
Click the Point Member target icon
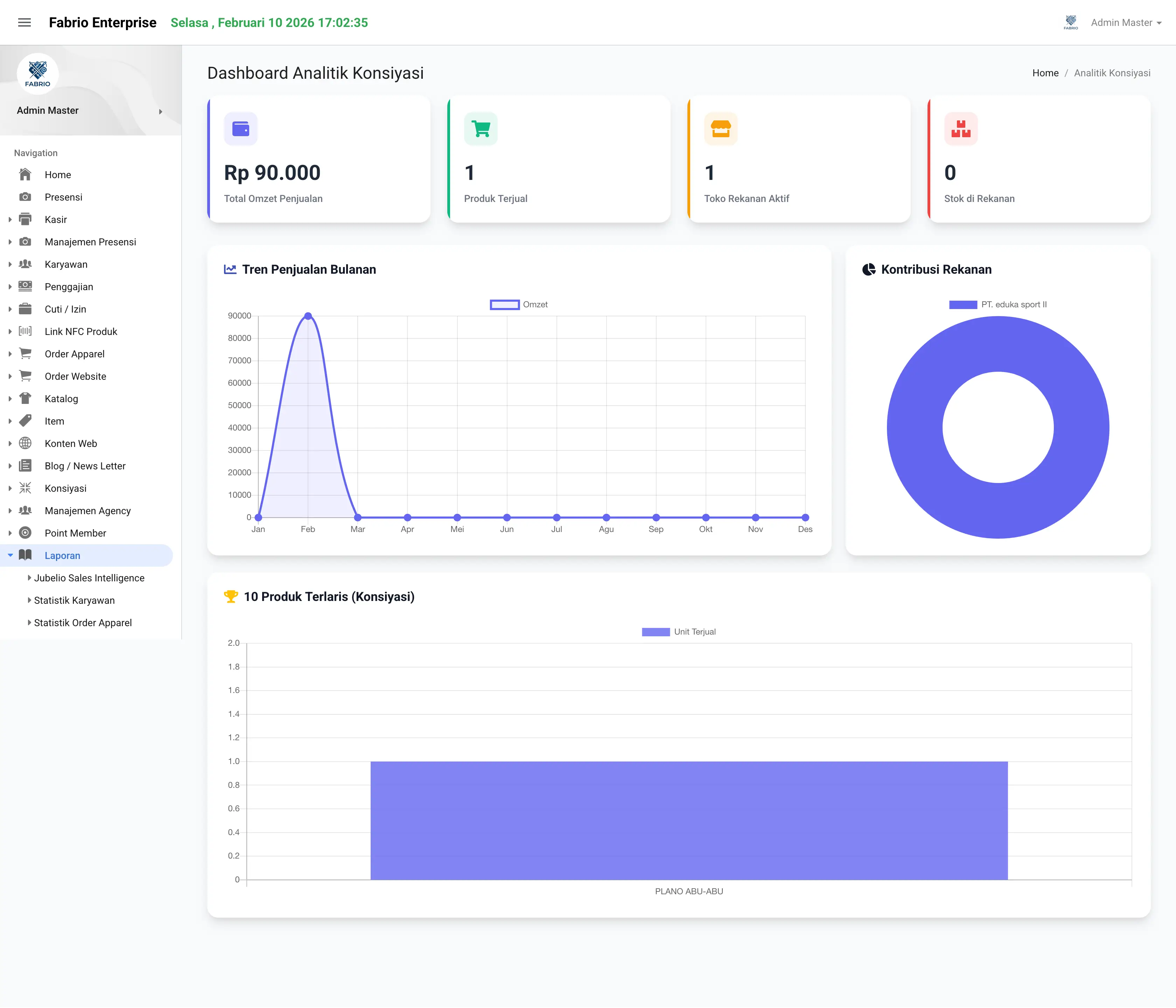(25, 532)
